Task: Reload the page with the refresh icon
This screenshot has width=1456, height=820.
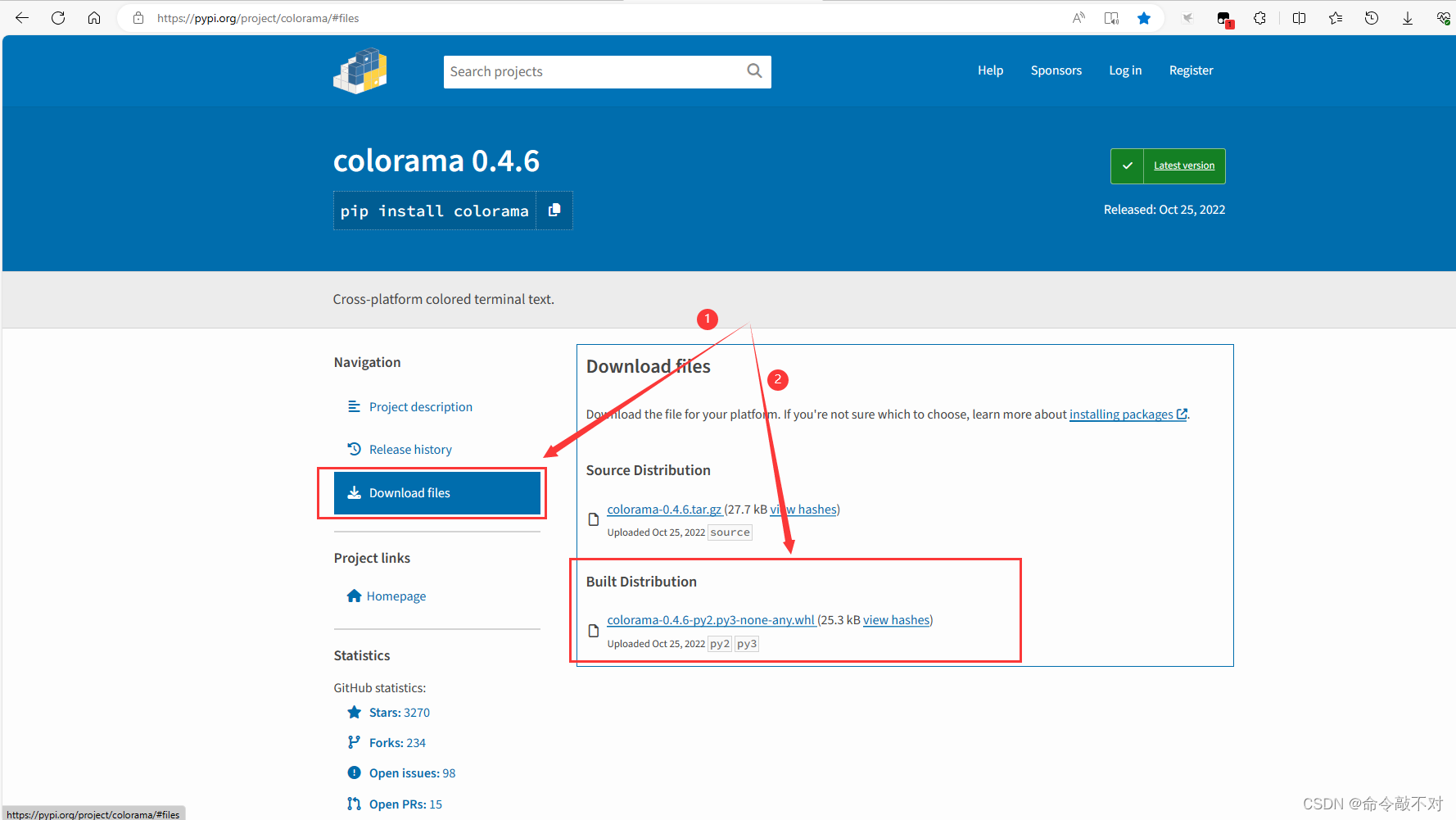Action: tap(58, 18)
